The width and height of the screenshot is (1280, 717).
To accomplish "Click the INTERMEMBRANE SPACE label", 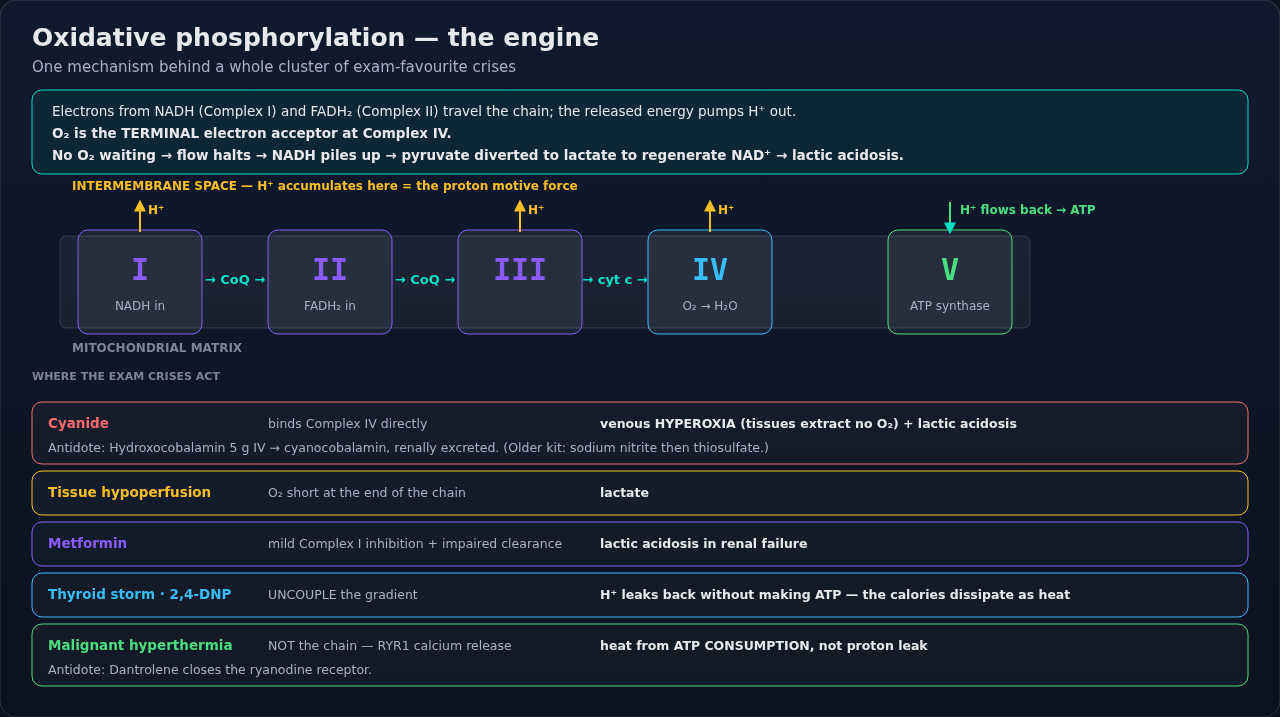I will tap(324, 186).
